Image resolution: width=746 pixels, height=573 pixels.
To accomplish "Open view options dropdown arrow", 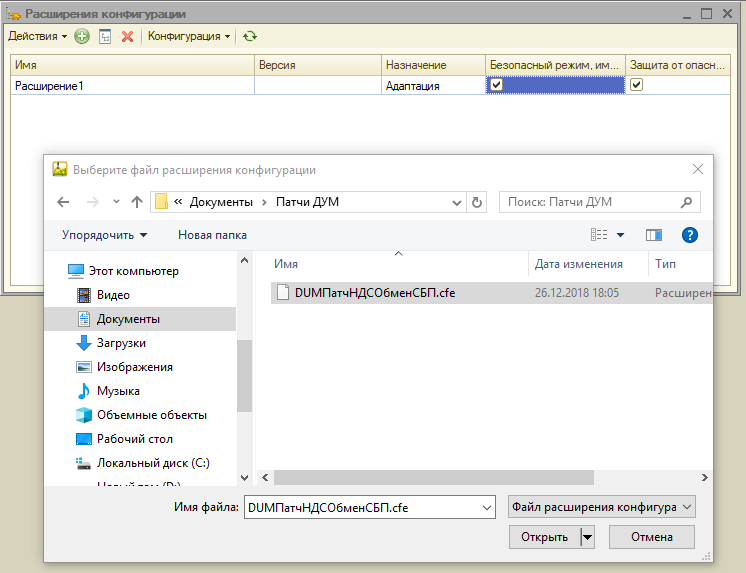I will point(620,235).
